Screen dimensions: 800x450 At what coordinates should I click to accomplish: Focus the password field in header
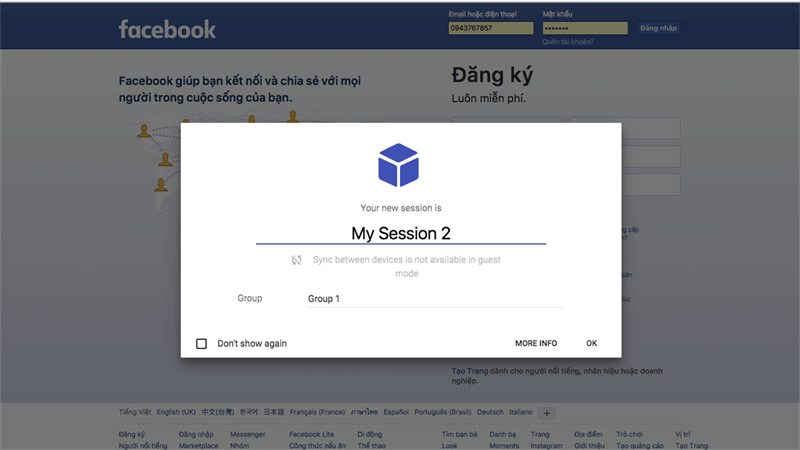point(585,28)
